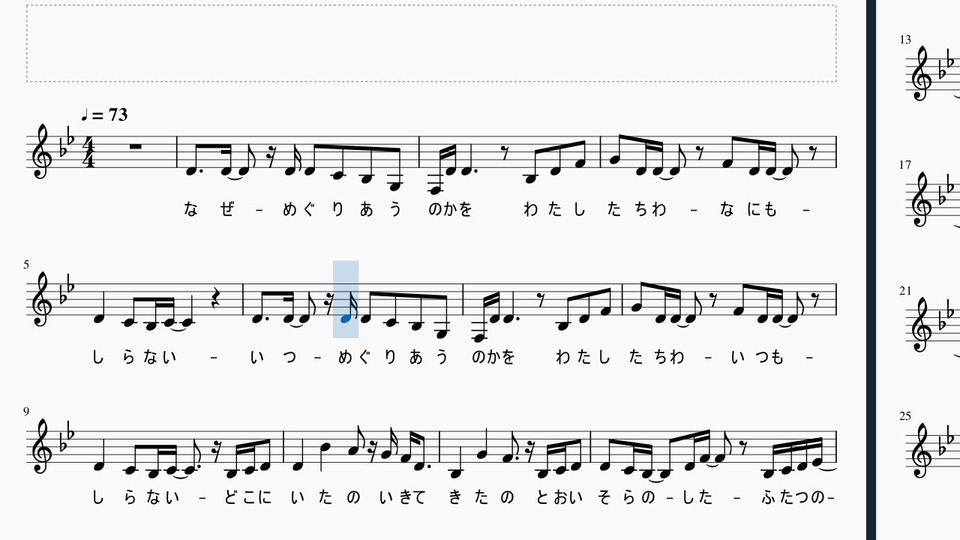Click the tempo marking showing 73
Viewport: 960px width, 540px height.
click(105, 114)
